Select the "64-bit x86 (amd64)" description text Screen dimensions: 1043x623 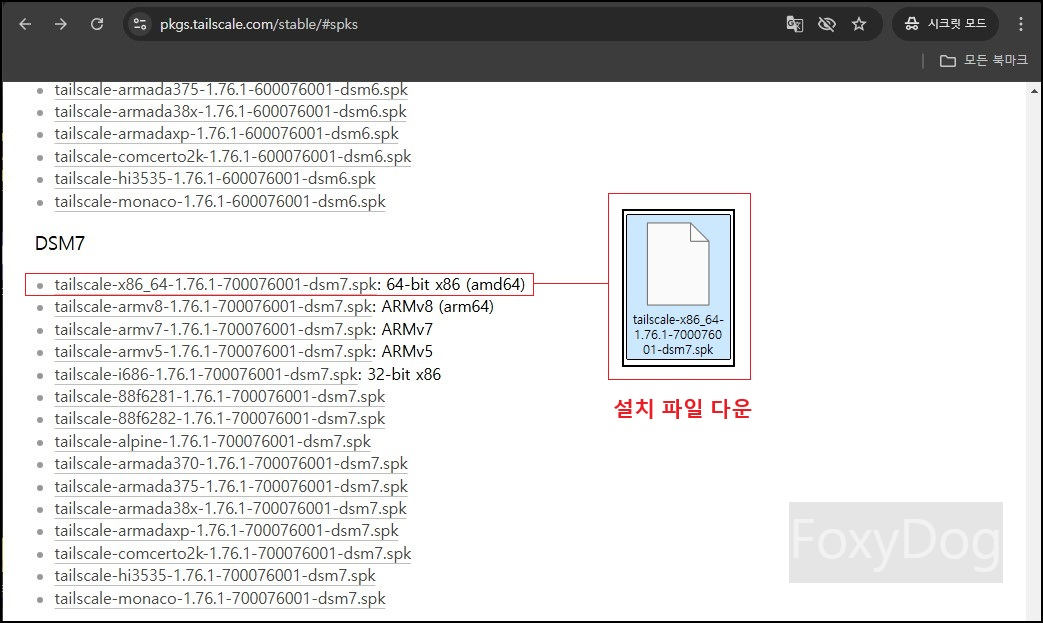pos(456,284)
